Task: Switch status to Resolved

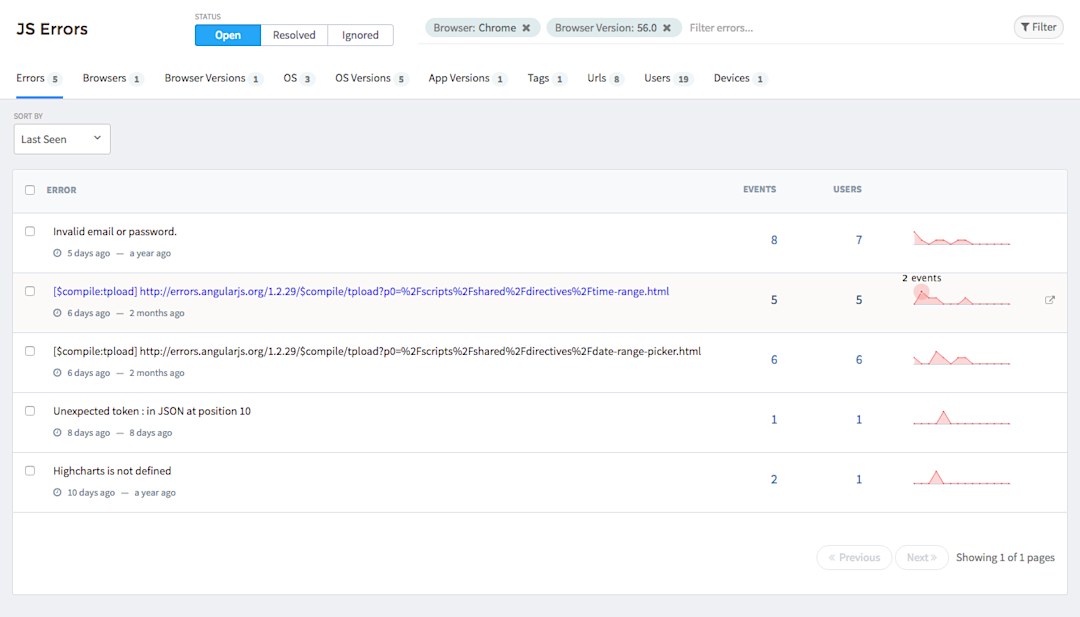Action: [294, 35]
